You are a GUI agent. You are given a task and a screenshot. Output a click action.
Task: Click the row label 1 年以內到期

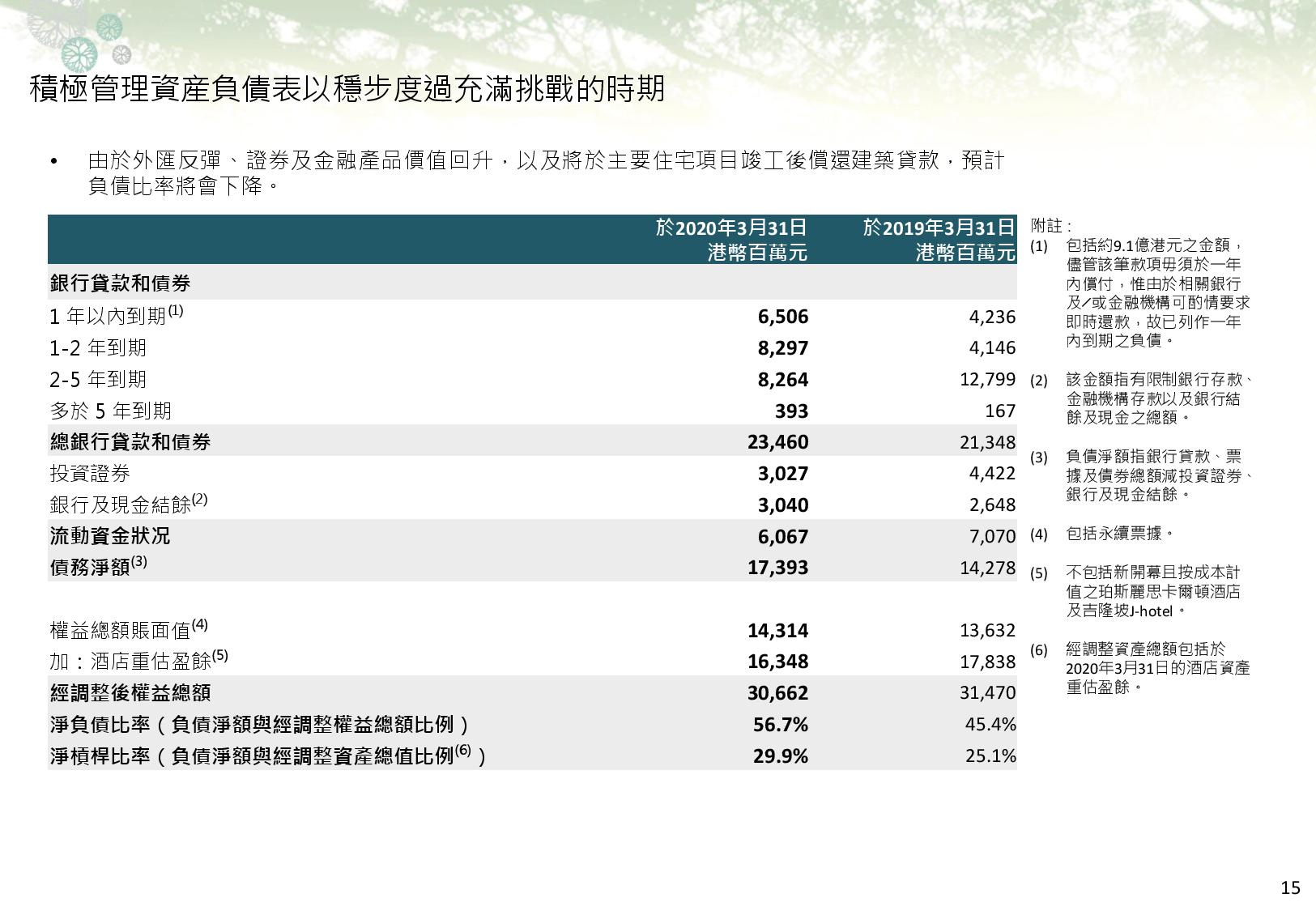117,316
